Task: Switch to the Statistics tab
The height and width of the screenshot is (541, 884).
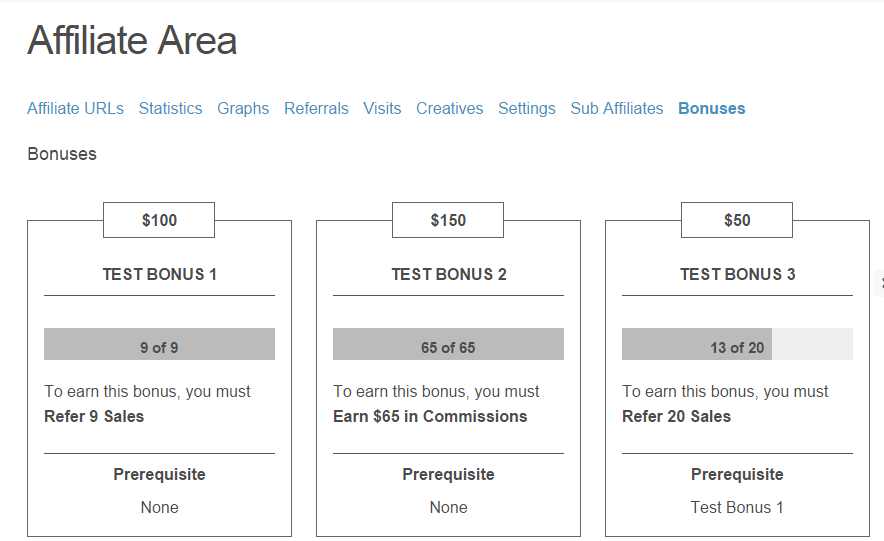Action: coord(170,109)
